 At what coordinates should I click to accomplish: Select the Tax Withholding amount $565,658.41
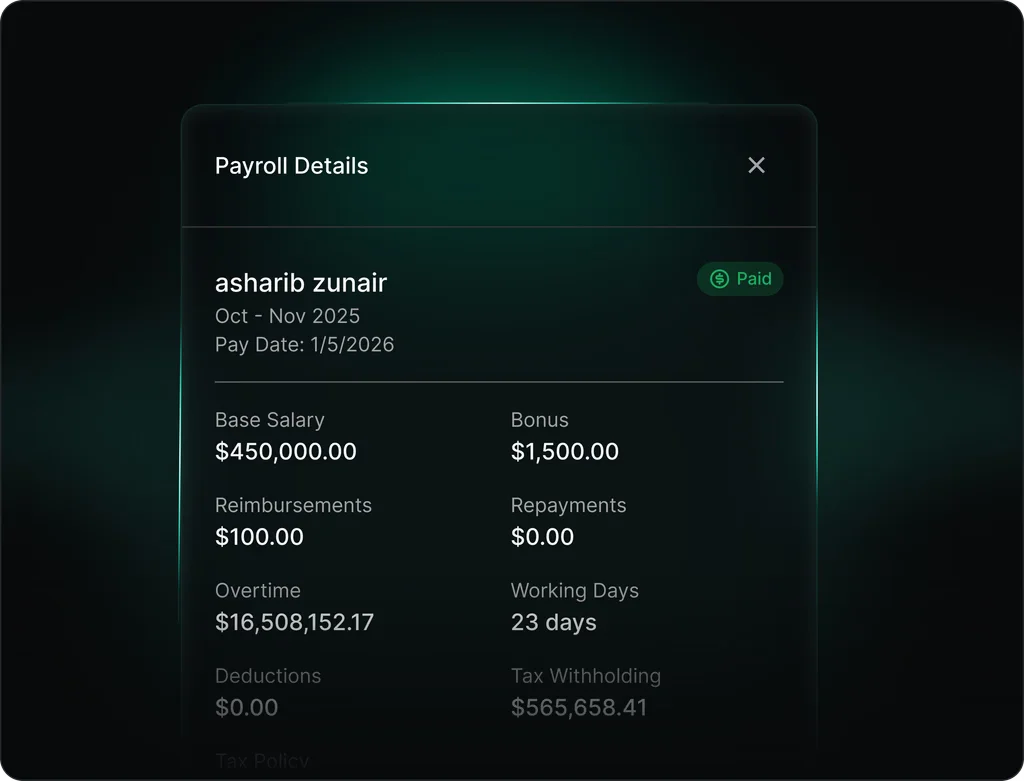(579, 707)
